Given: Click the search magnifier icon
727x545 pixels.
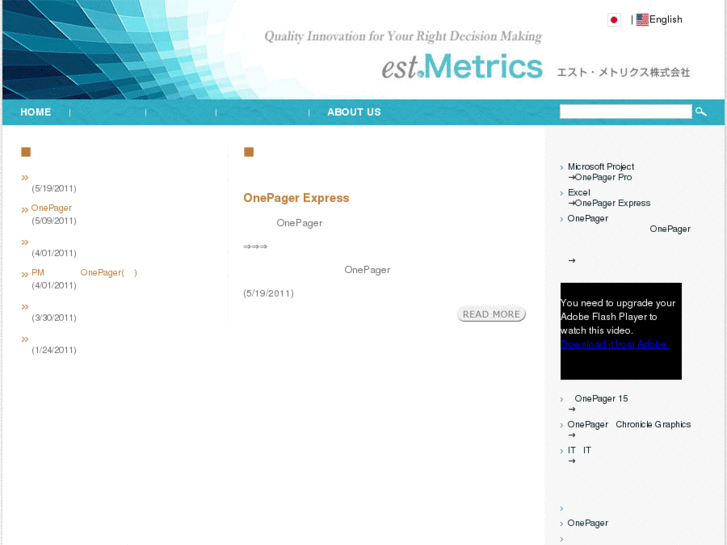Looking at the screenshot, I should [701, 112].
